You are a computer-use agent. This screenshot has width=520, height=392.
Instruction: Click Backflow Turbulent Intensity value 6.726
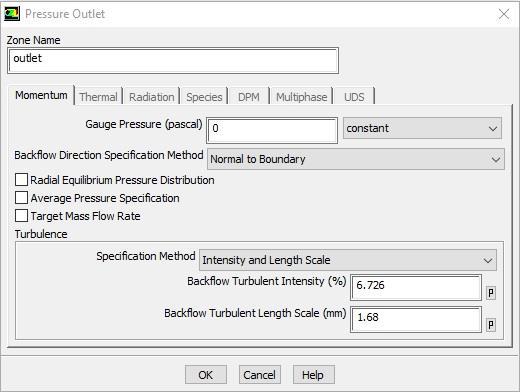[416, 287]
